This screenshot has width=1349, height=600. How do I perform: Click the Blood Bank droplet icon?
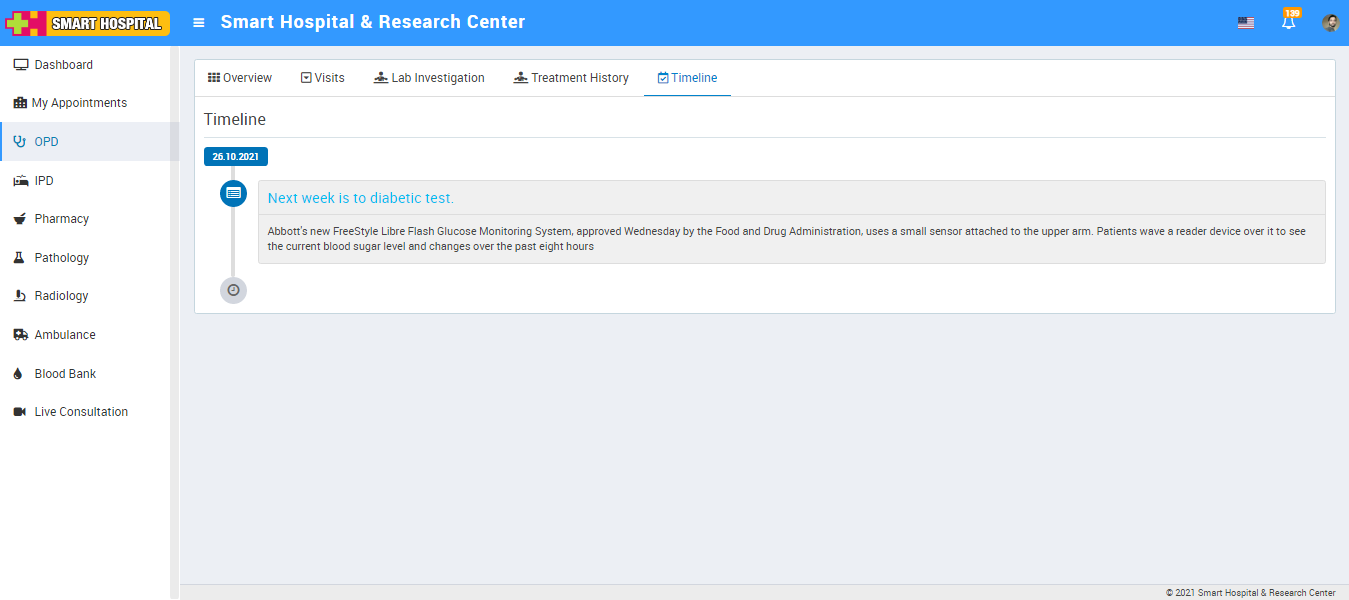(x=19, y=374)
